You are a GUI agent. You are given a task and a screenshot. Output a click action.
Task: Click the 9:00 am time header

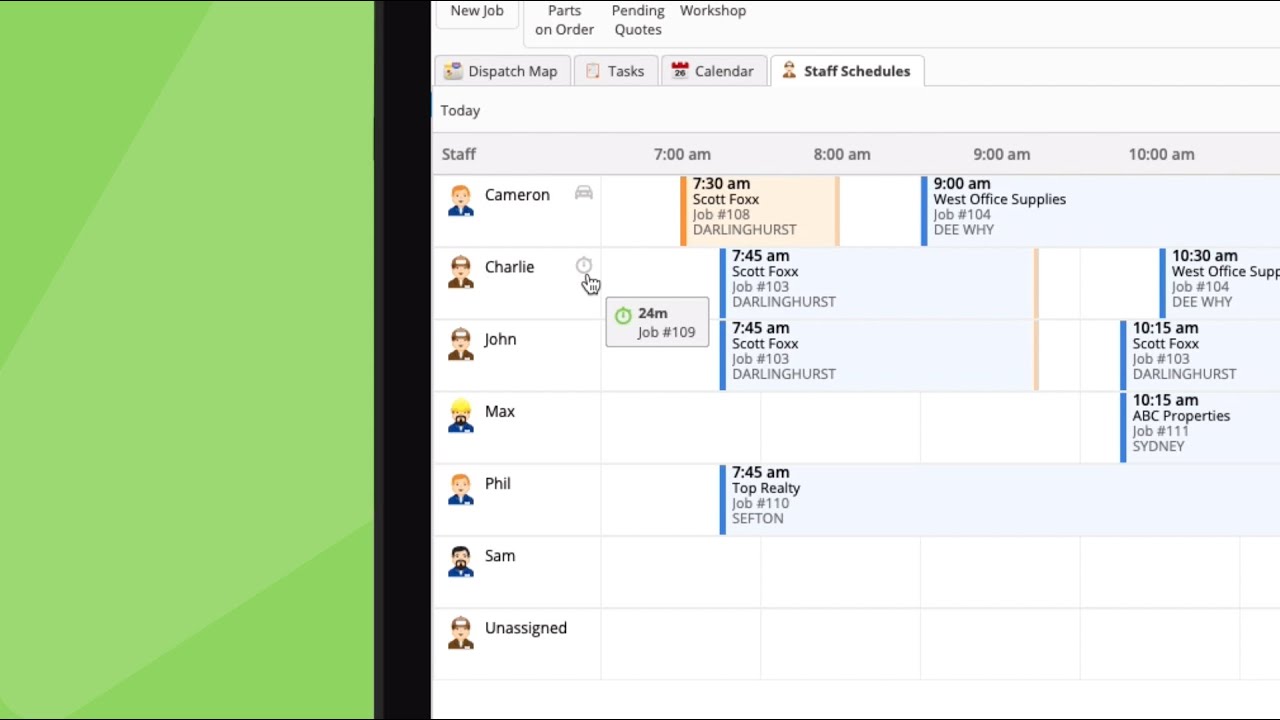pyautogui.click(x=1001, y=154)
